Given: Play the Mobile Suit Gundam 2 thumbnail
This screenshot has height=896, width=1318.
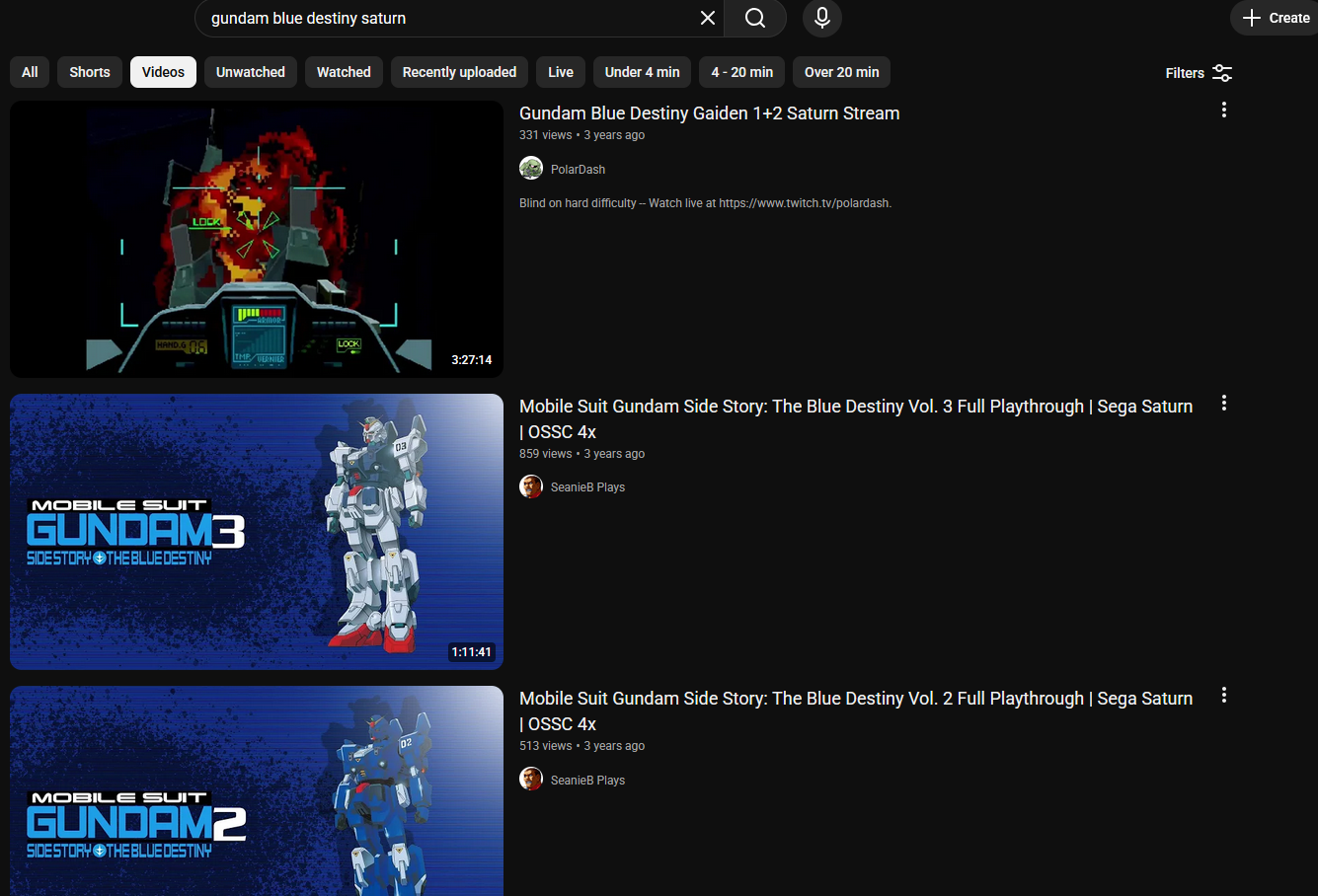Looking at the screenshot, I should [257, 790].
